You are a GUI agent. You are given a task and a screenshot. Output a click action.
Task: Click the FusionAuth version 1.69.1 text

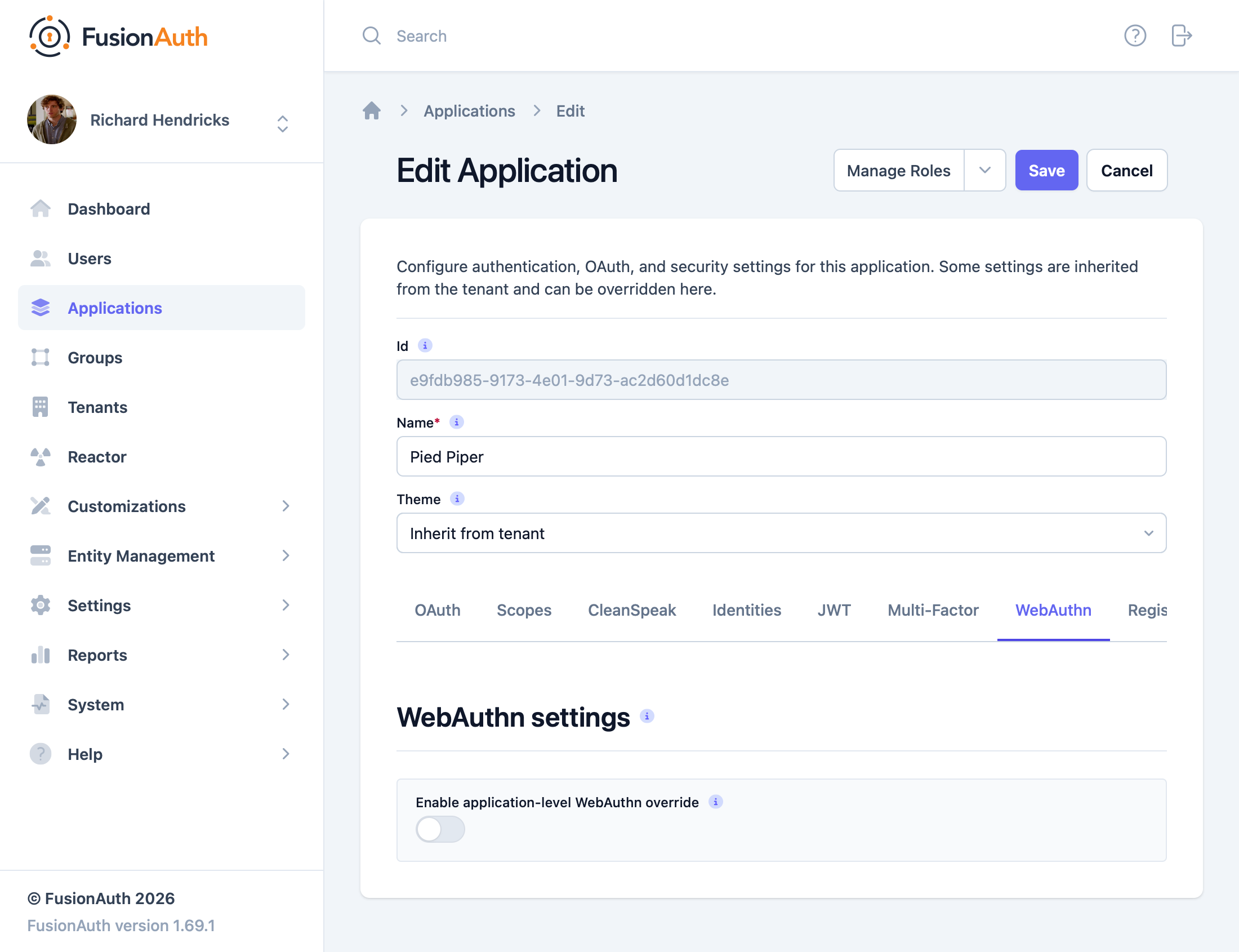tap(121, 926)
